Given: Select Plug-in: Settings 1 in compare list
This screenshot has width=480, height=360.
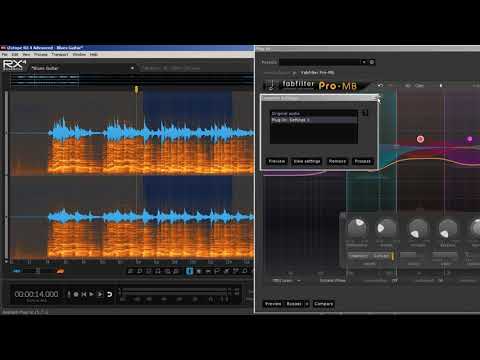Looking at the screenshot, I should tap(314, 120).
